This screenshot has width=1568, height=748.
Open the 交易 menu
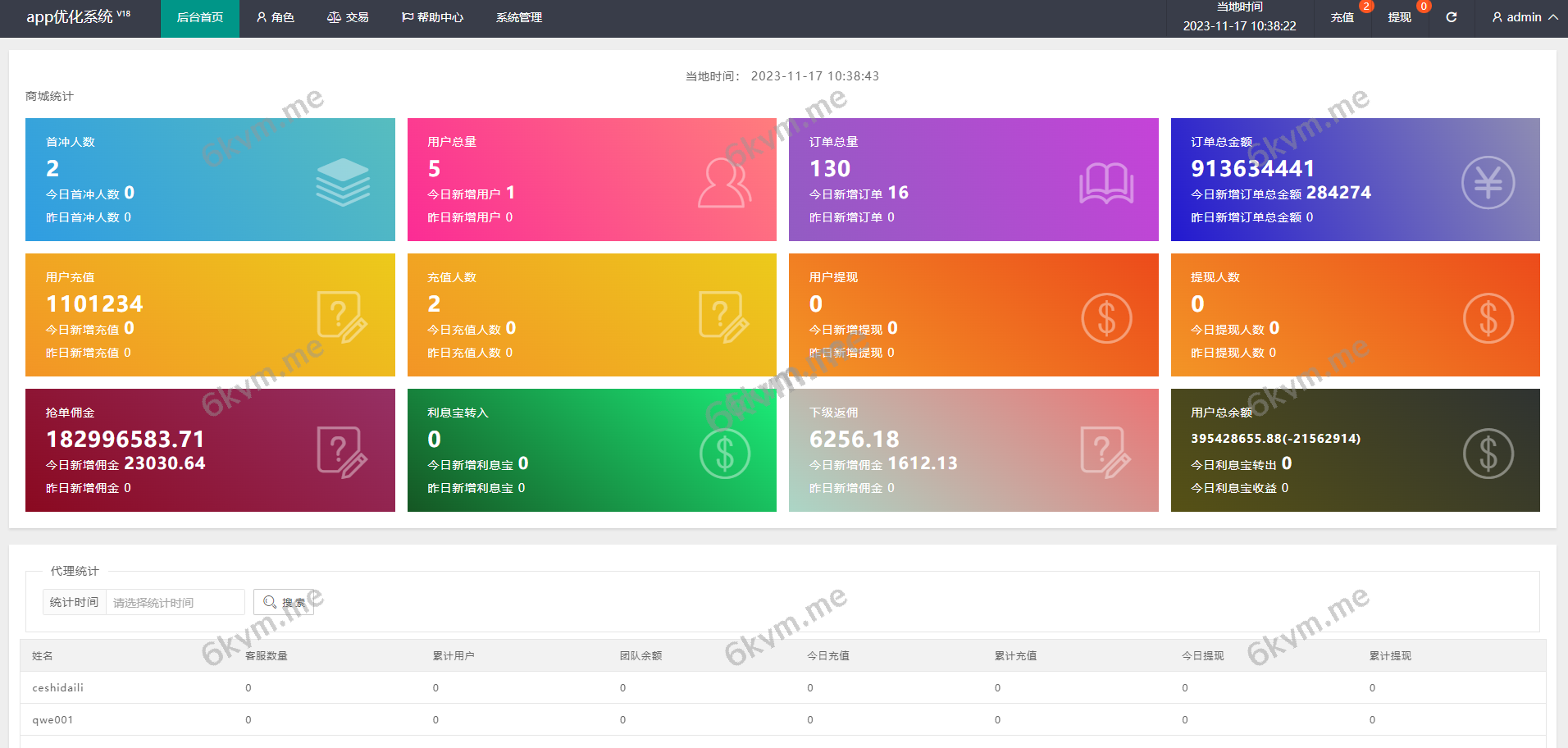[x=348, y=17]
